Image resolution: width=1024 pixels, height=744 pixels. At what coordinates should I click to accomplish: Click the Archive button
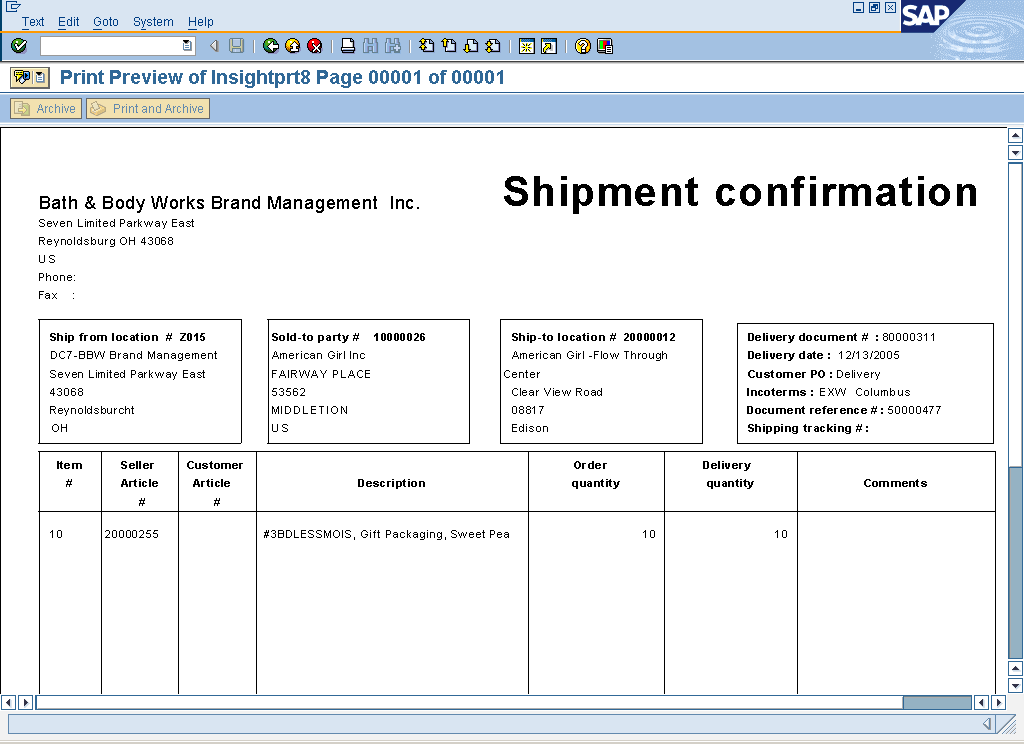coord(46,108)
